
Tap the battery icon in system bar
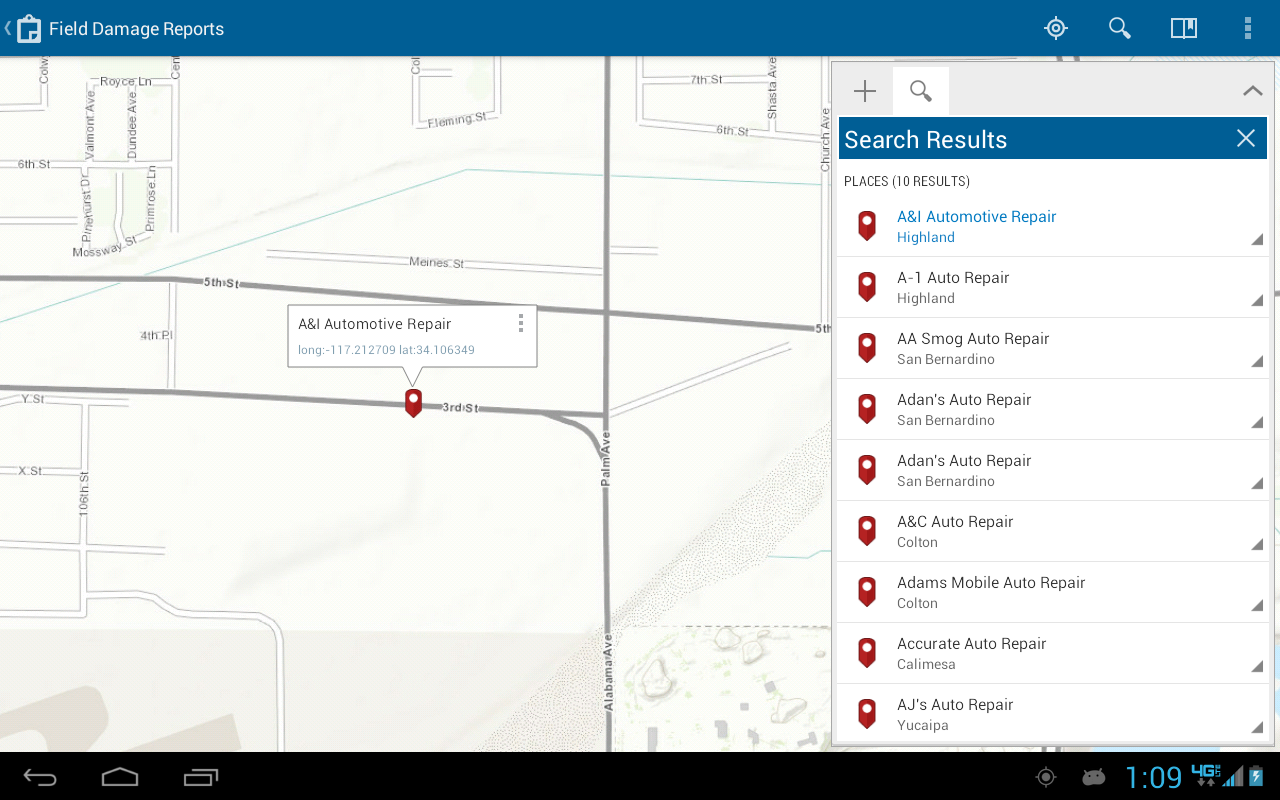pos(1257,776)
